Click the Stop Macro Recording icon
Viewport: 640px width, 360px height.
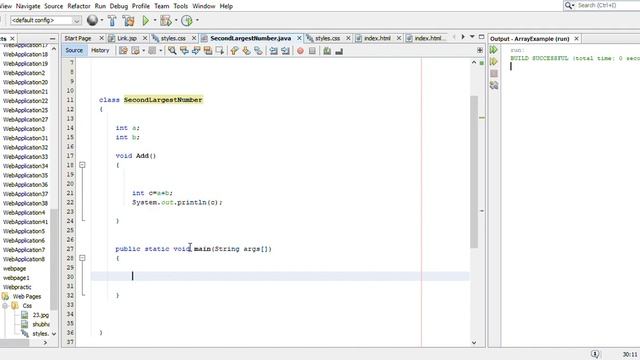(312, 51)
